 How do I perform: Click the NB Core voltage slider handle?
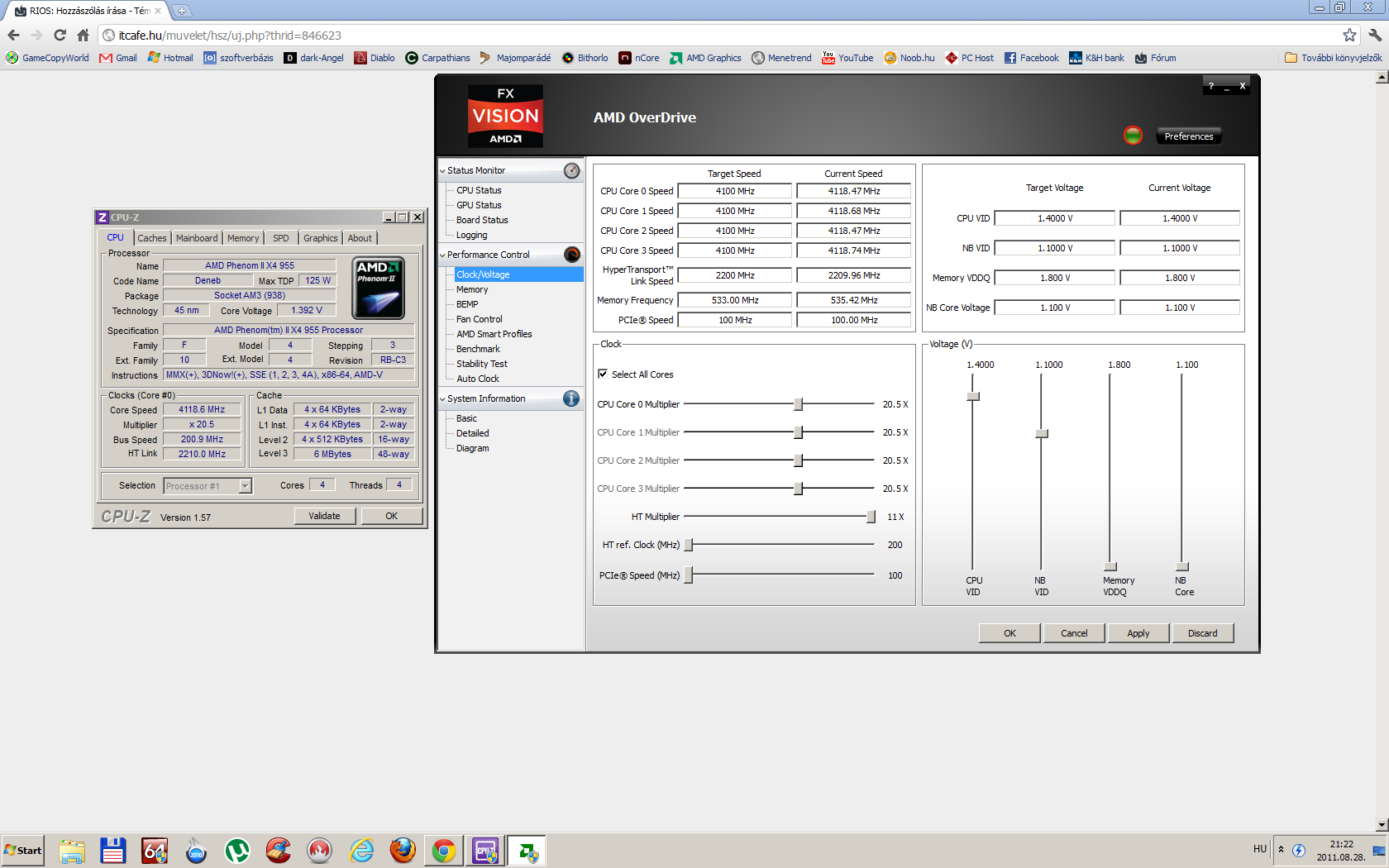click(1182, 566)
